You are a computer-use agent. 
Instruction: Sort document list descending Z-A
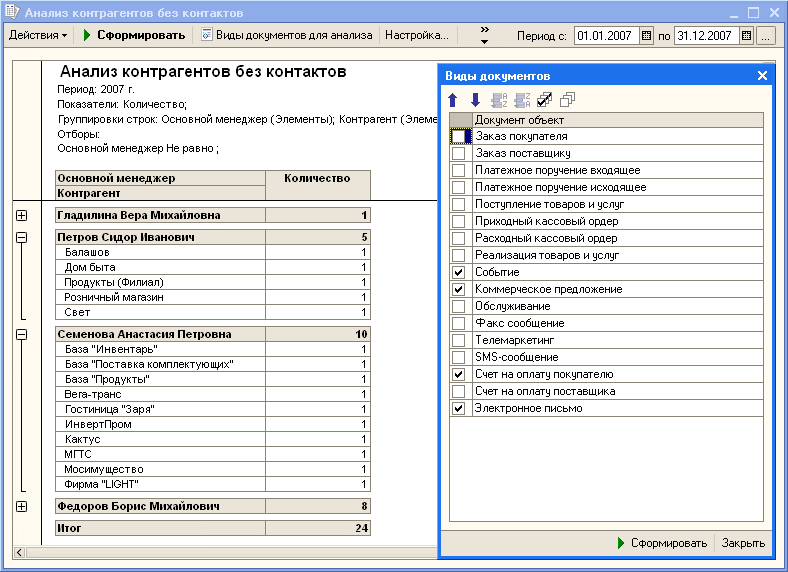click(521, 100)
